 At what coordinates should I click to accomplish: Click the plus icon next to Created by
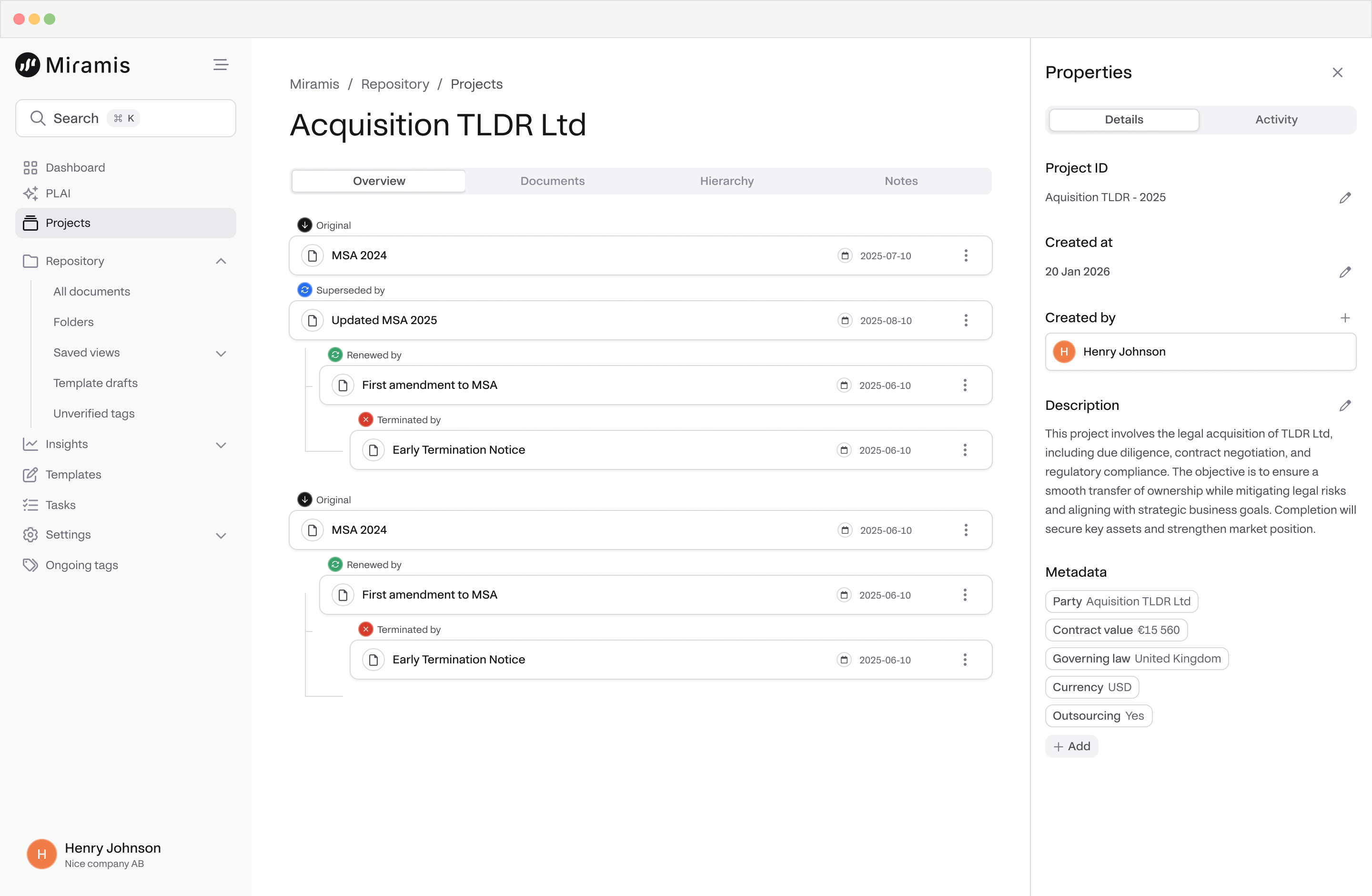click(1344, 318)
